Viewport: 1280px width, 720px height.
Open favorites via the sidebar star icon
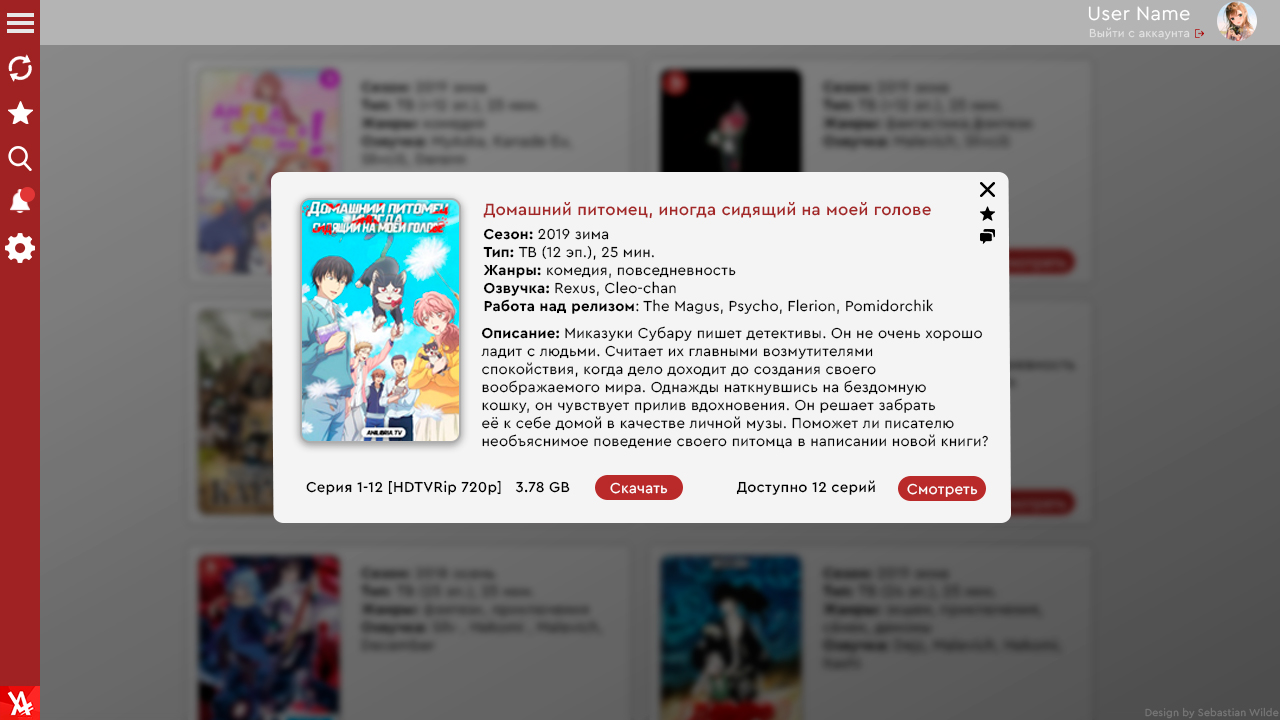coord(20,113)
